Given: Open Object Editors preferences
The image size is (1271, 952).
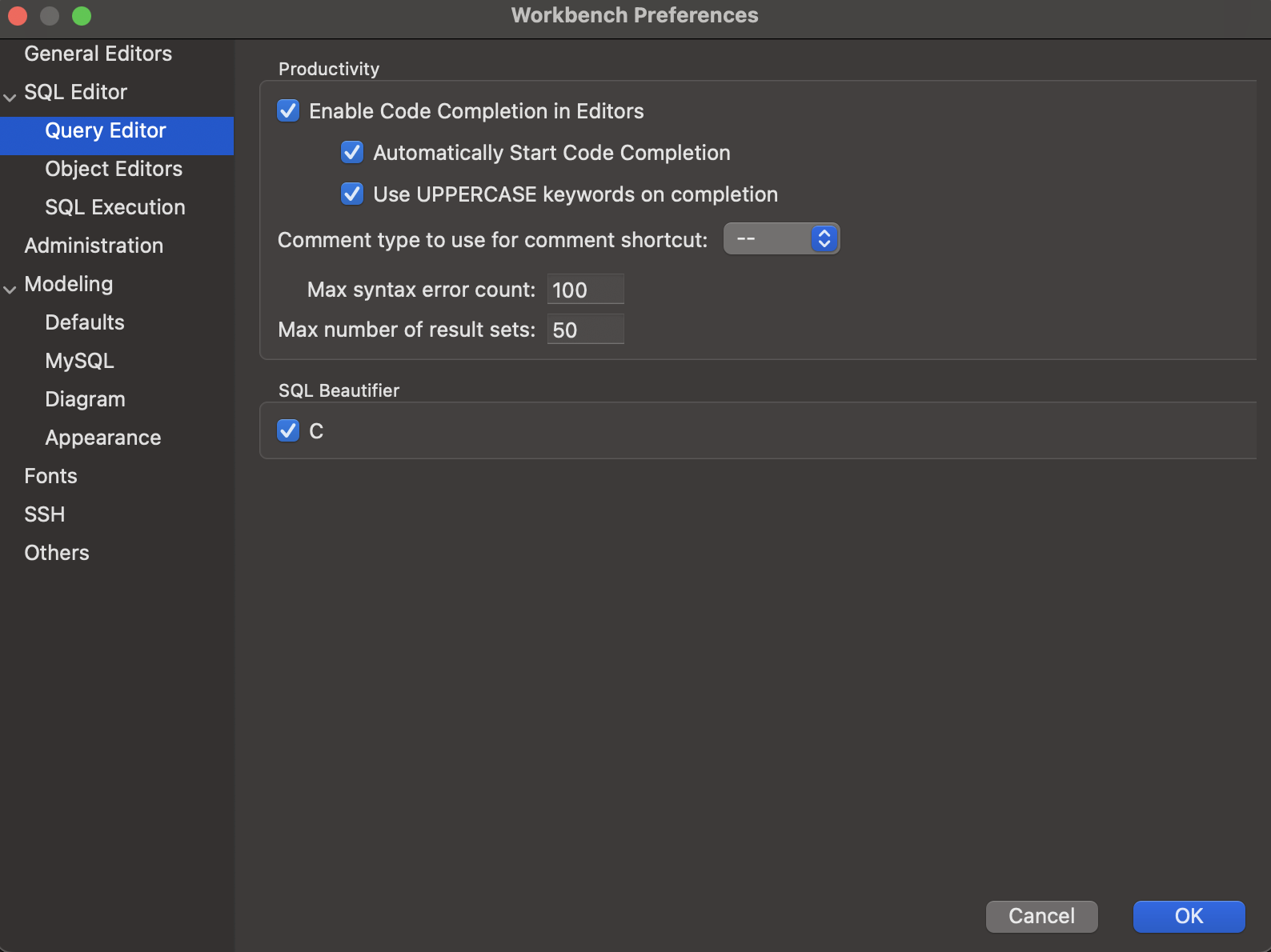Looking at the screenshot, I should coord(114,169).
